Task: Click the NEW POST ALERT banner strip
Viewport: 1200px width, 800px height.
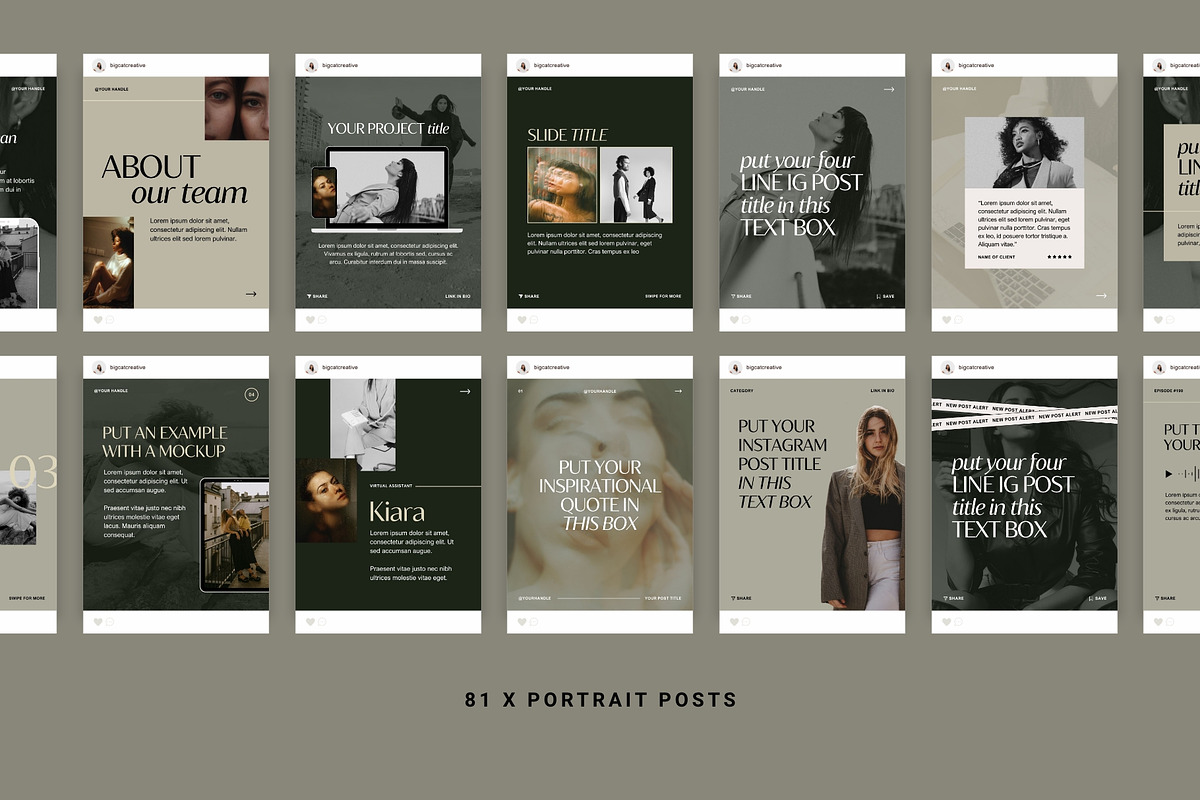Action: coord(1024,413)
